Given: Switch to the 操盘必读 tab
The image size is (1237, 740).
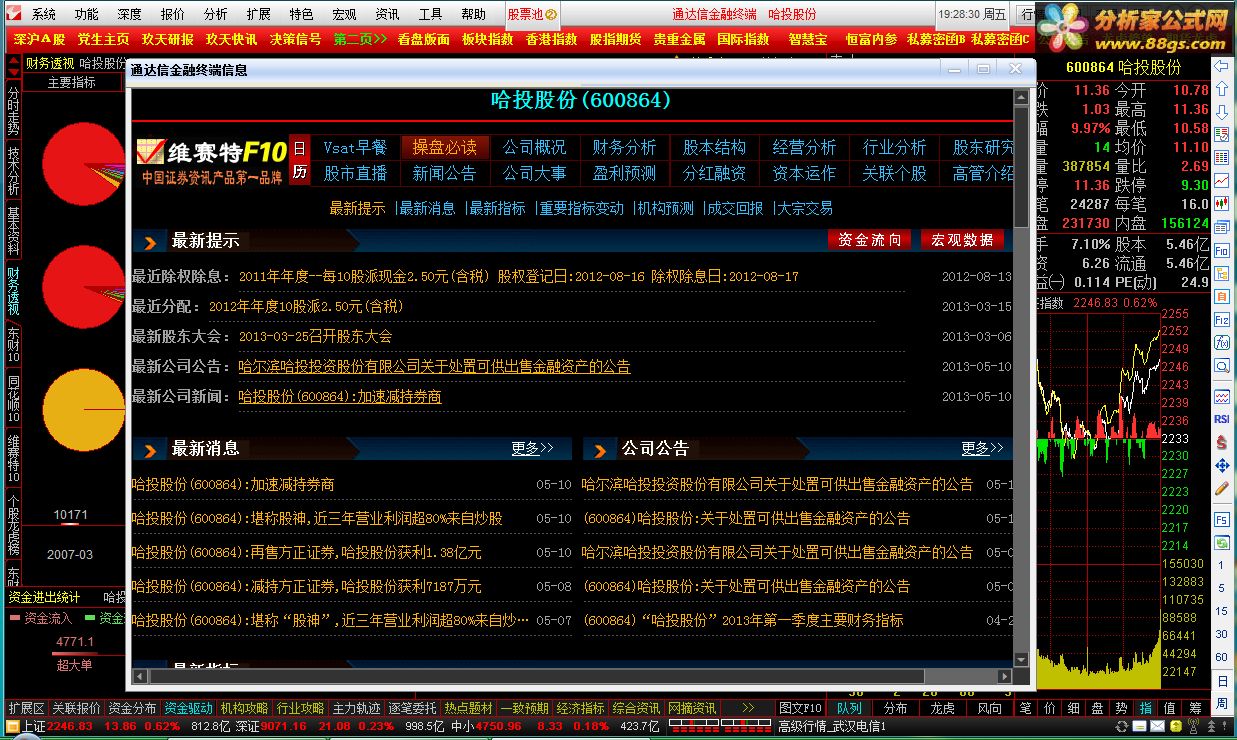Looking at the screenshot, I should click(445, 147).
